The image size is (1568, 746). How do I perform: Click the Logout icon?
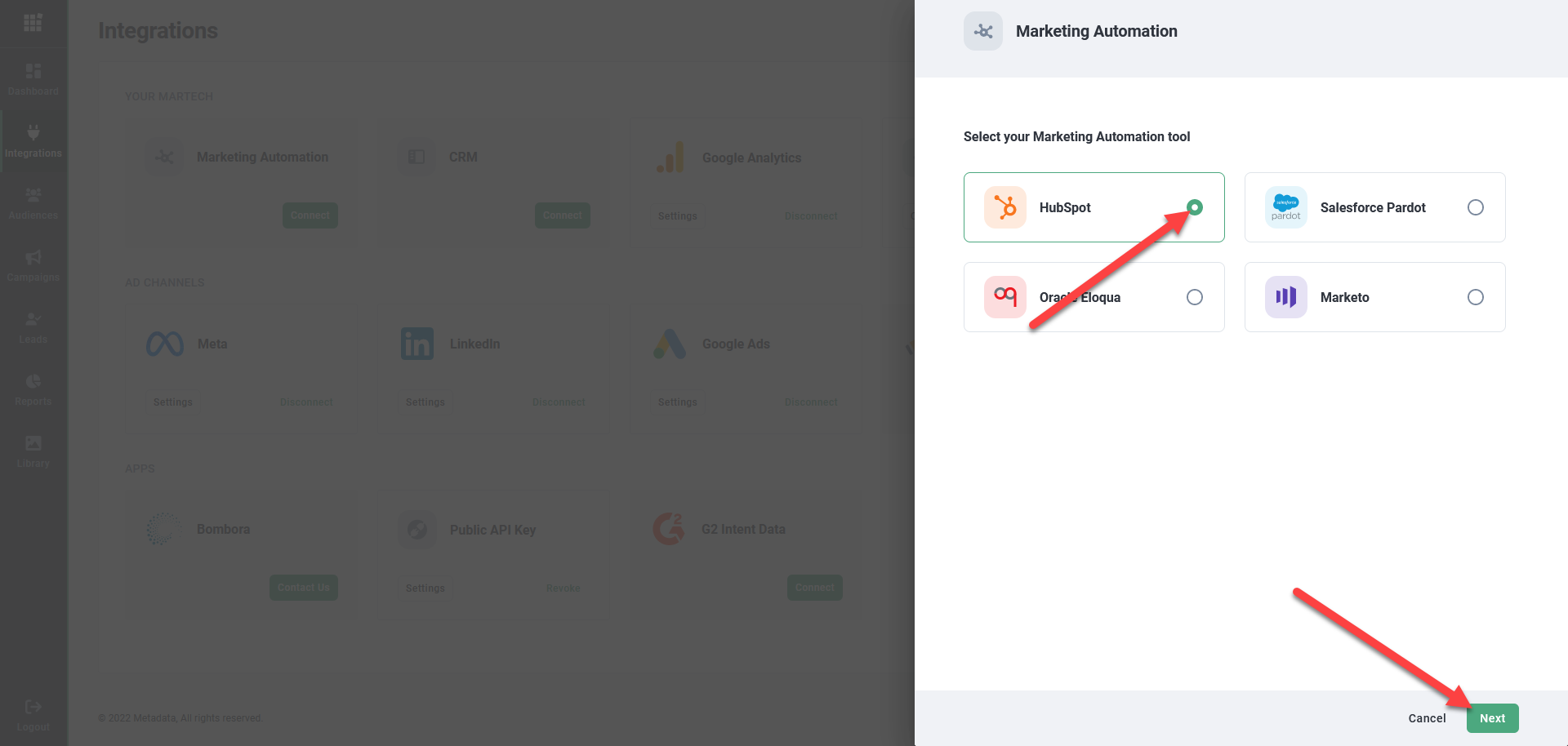[33, 707]
